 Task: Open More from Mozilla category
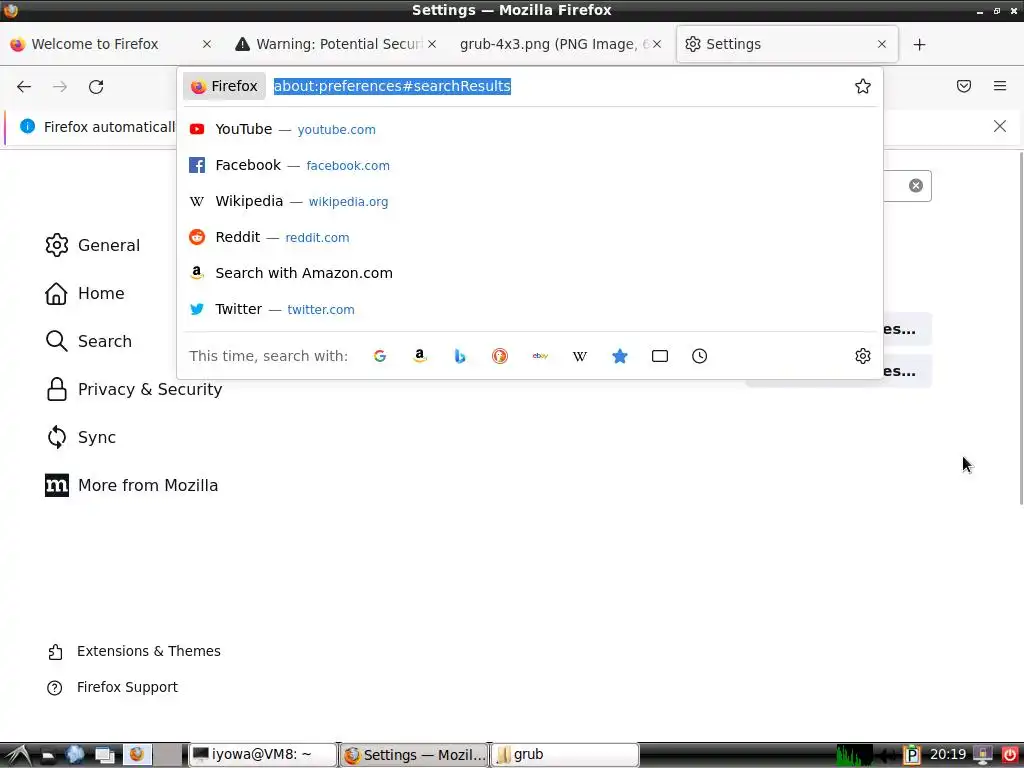point(132,485)
